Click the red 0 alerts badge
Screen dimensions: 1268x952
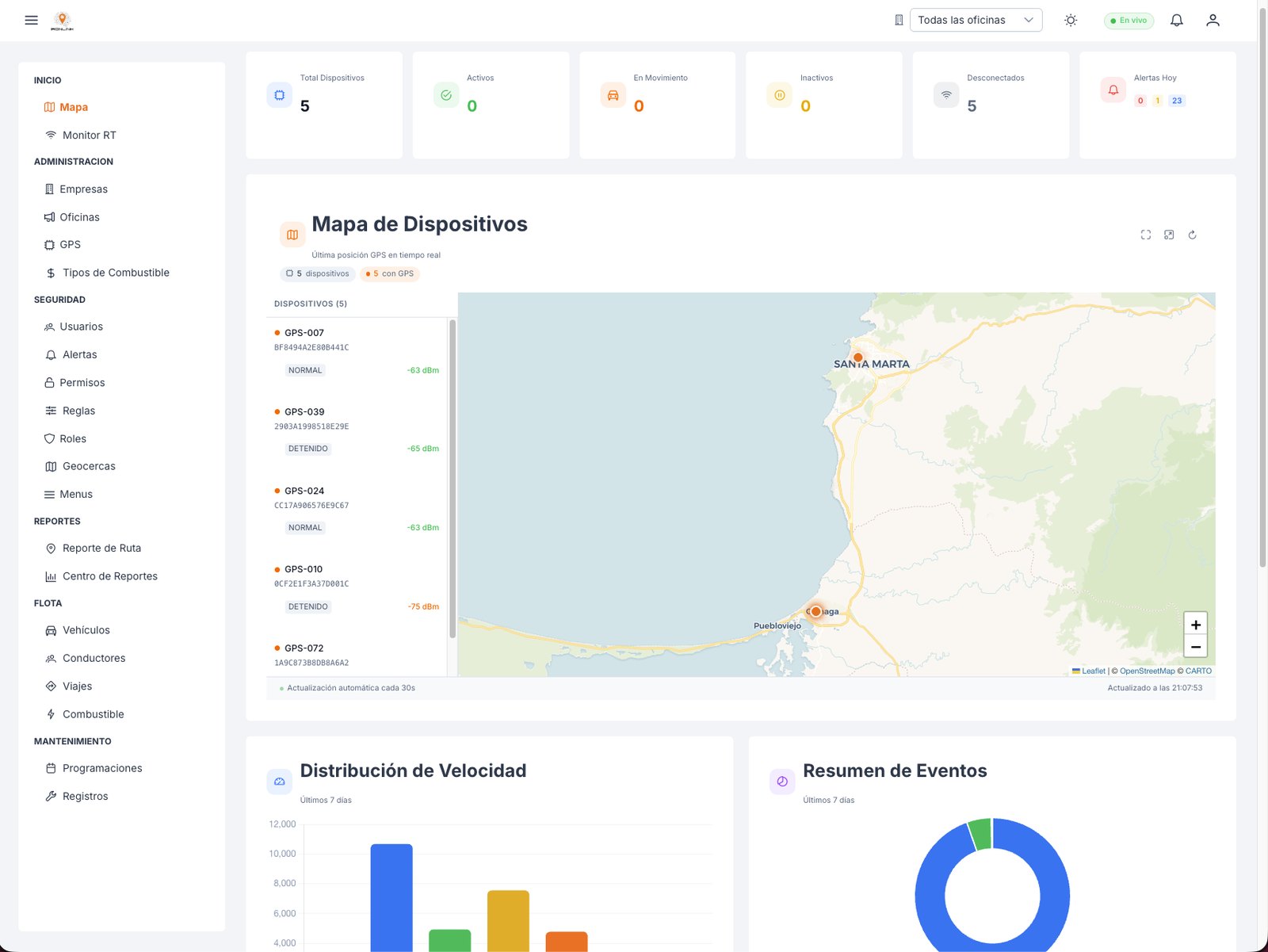coord(1140,101)
